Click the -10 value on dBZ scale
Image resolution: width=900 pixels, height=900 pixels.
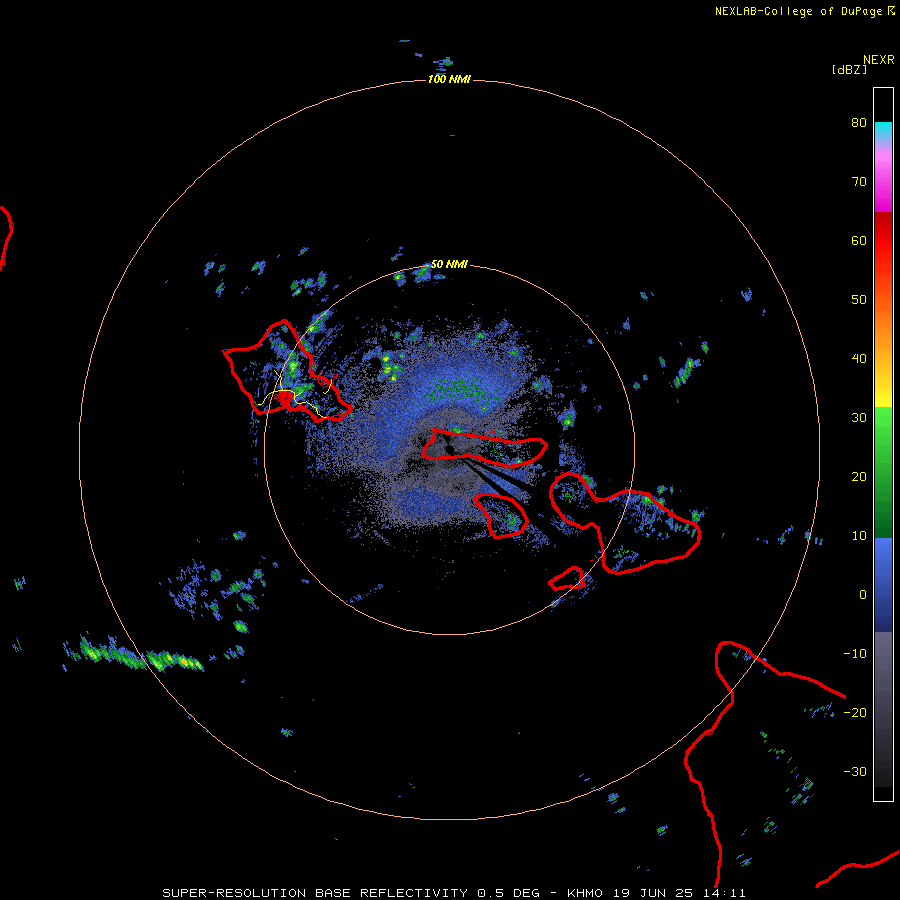[855, 654]
